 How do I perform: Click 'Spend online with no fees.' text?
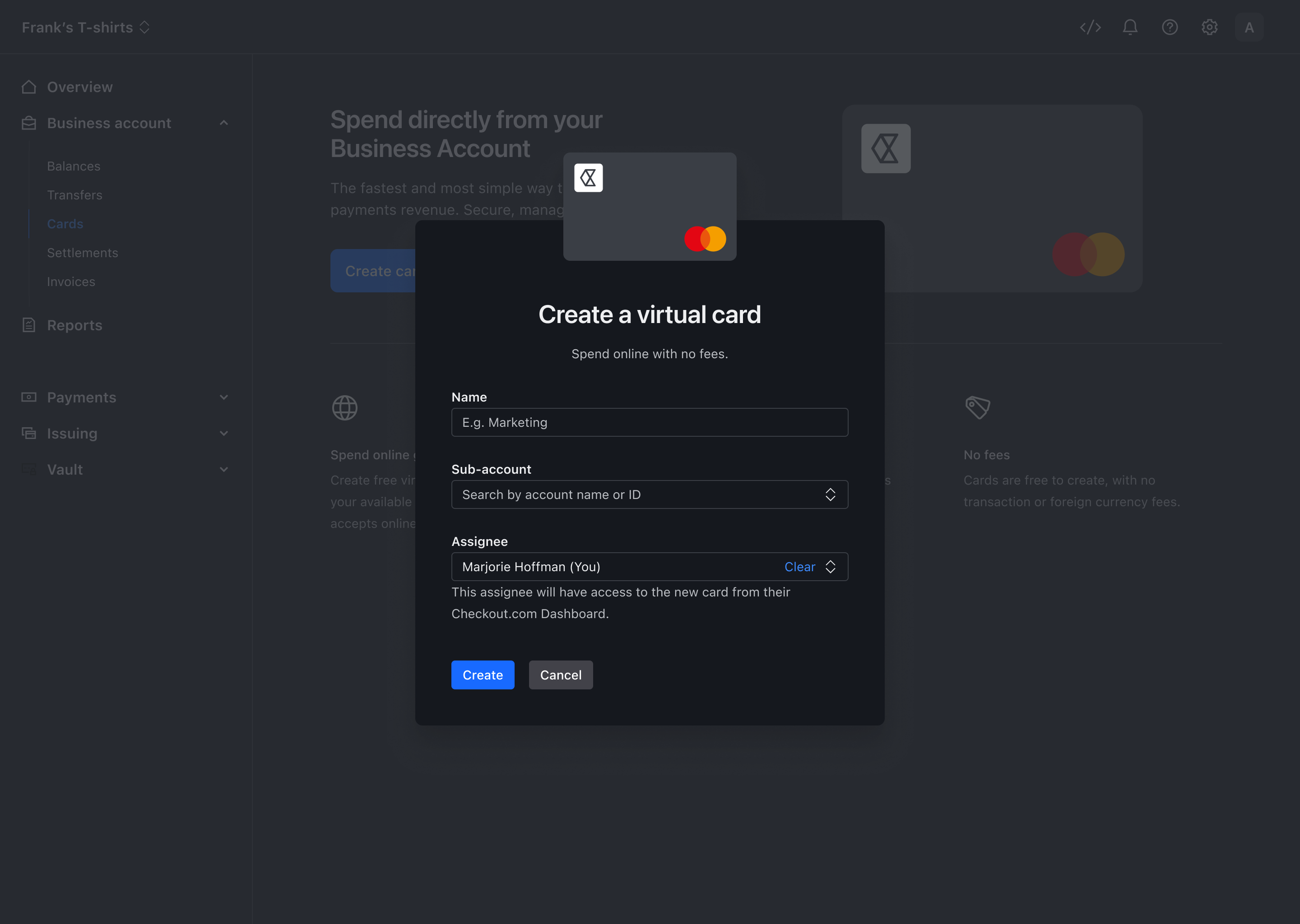click(650, 354)
